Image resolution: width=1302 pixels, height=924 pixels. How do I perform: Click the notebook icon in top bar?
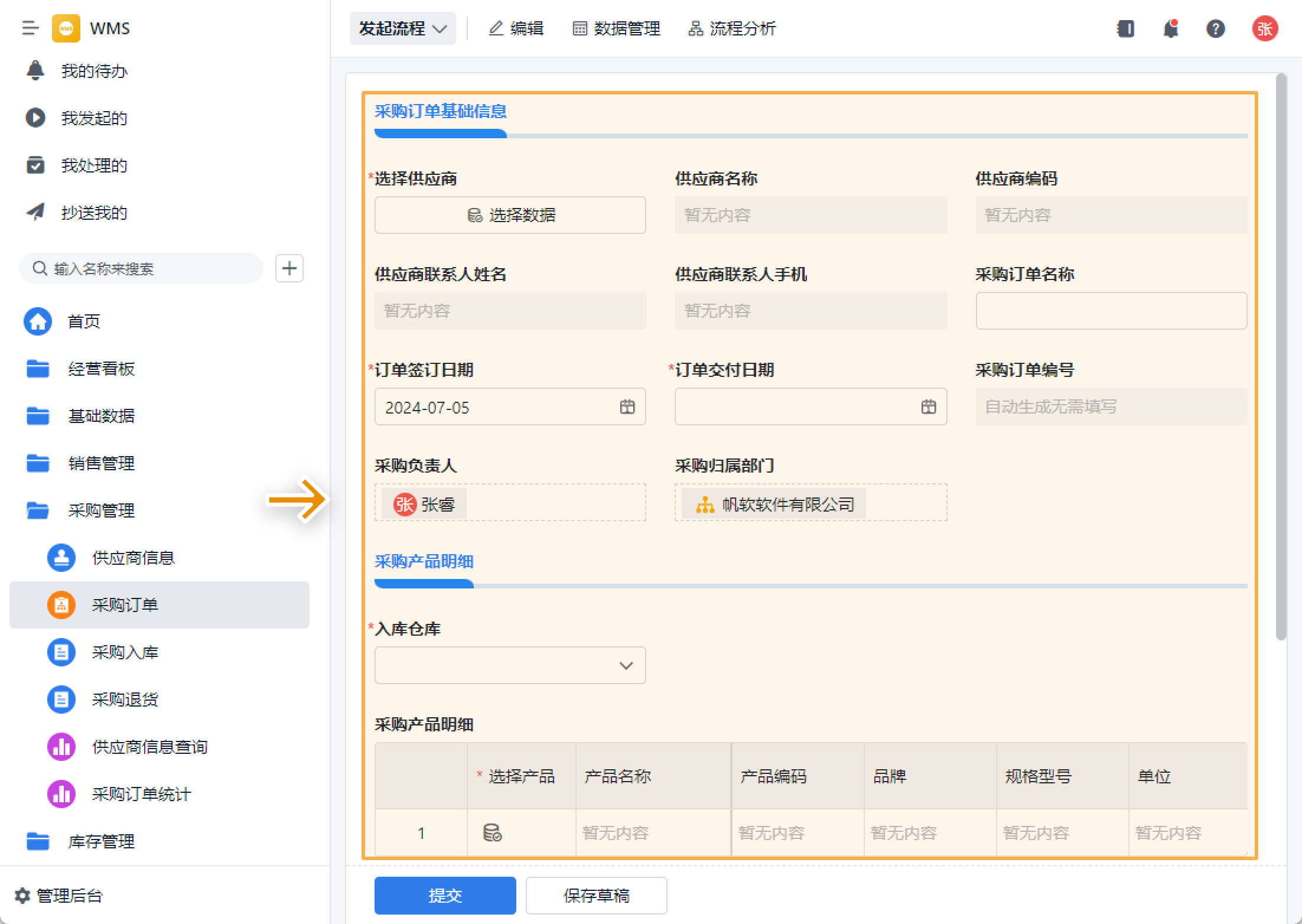1125,28
